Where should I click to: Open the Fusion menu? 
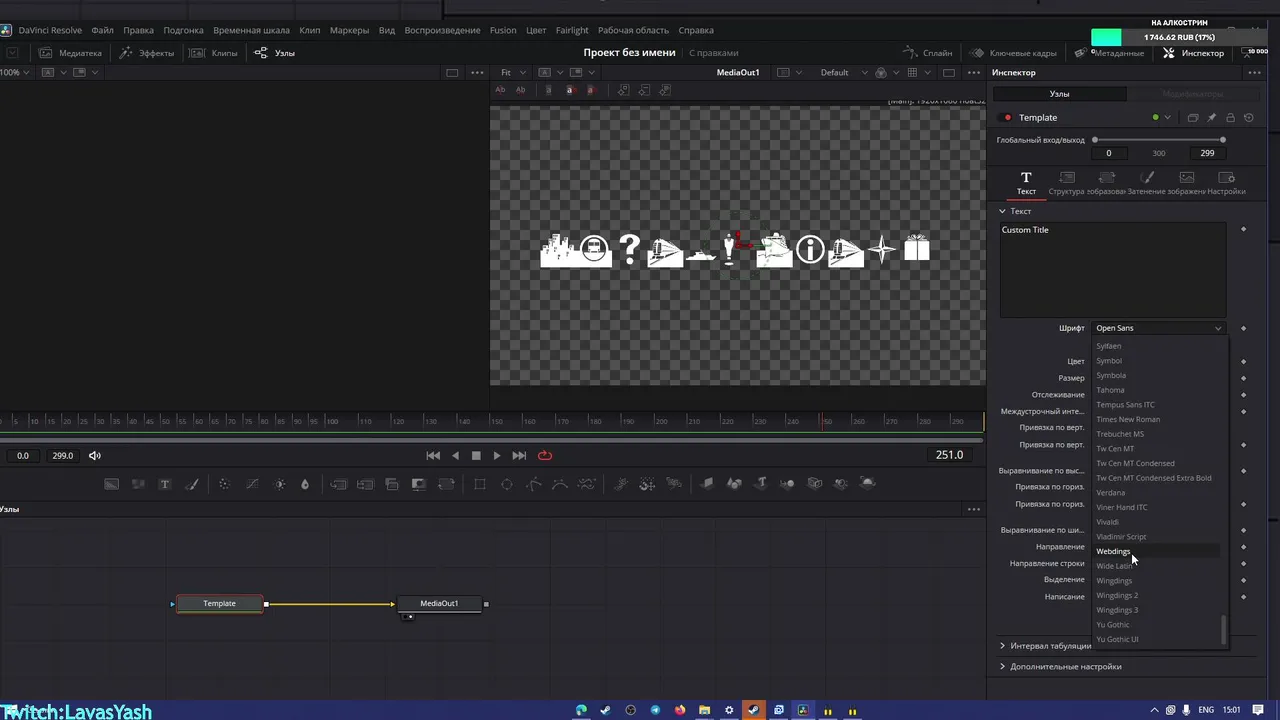[x=503, y=30]
